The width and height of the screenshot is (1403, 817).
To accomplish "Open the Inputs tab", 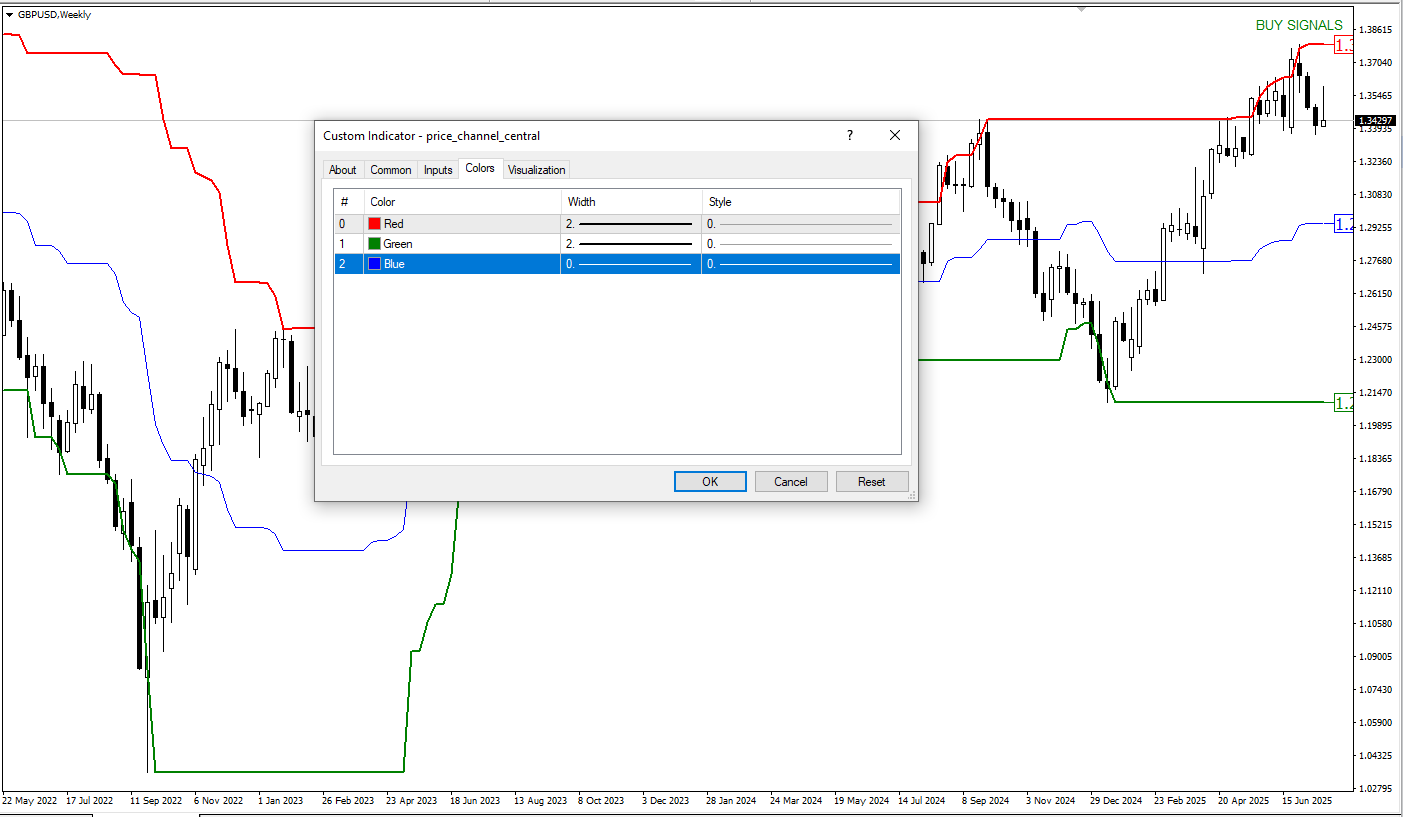I will coord(438,170).
